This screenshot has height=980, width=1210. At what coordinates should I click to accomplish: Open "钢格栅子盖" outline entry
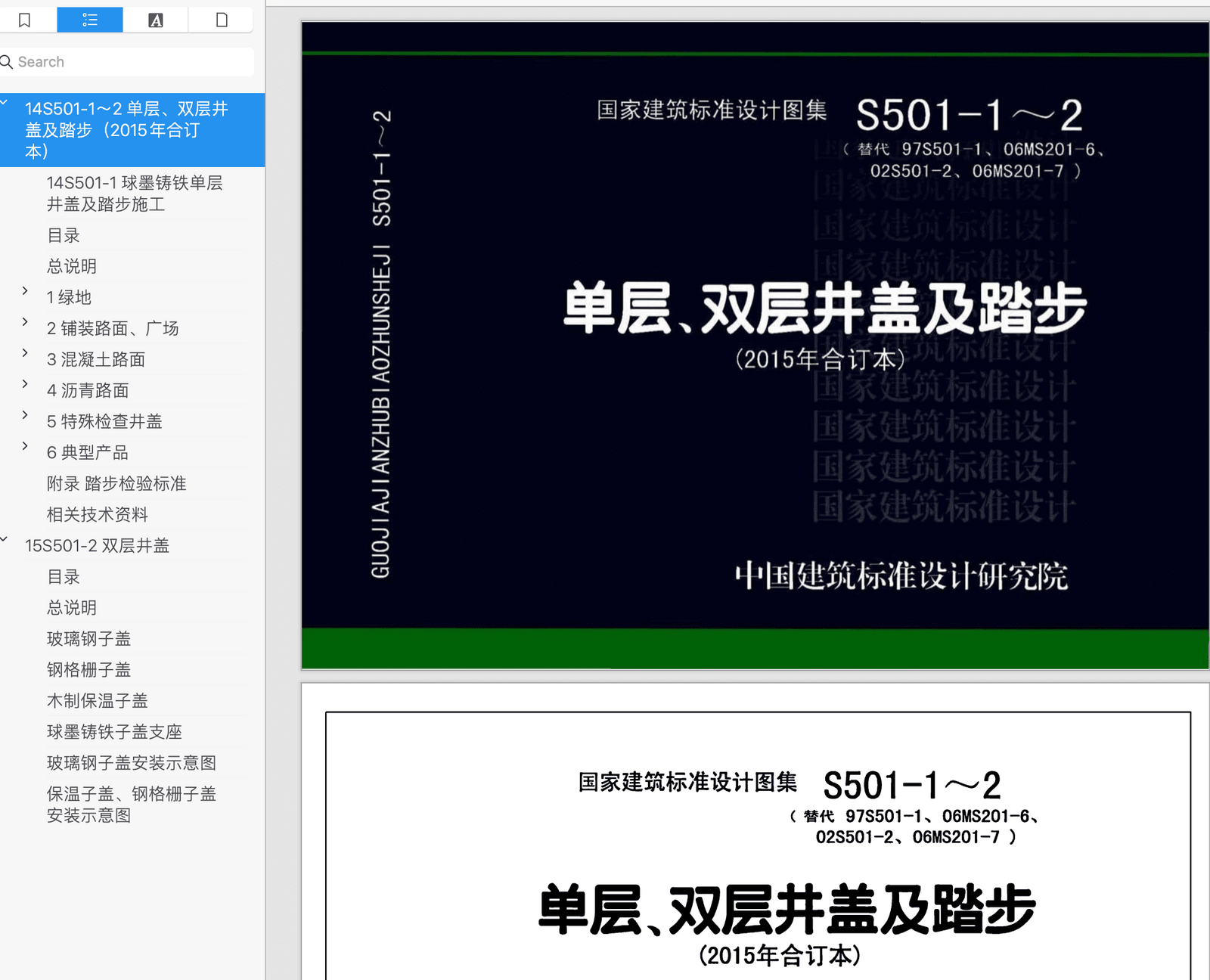pyautogui.click(x=88, y=670)
